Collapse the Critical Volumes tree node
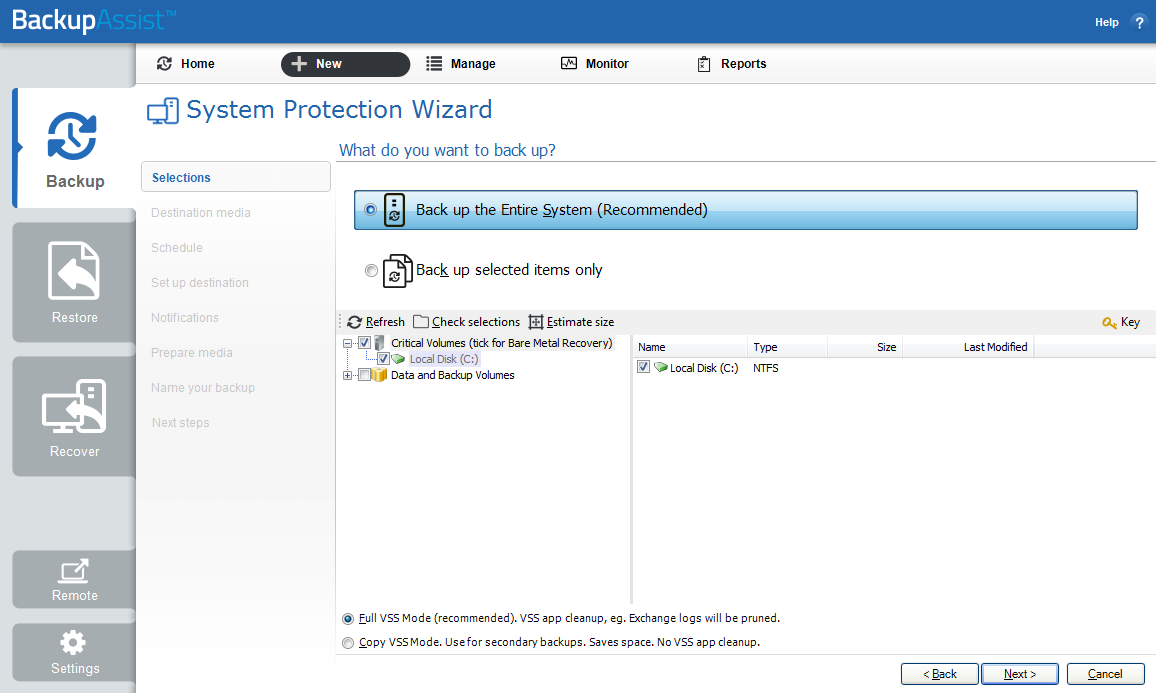Image resolution: width=1156 pixels, height=693 pixels. [347, 343]
